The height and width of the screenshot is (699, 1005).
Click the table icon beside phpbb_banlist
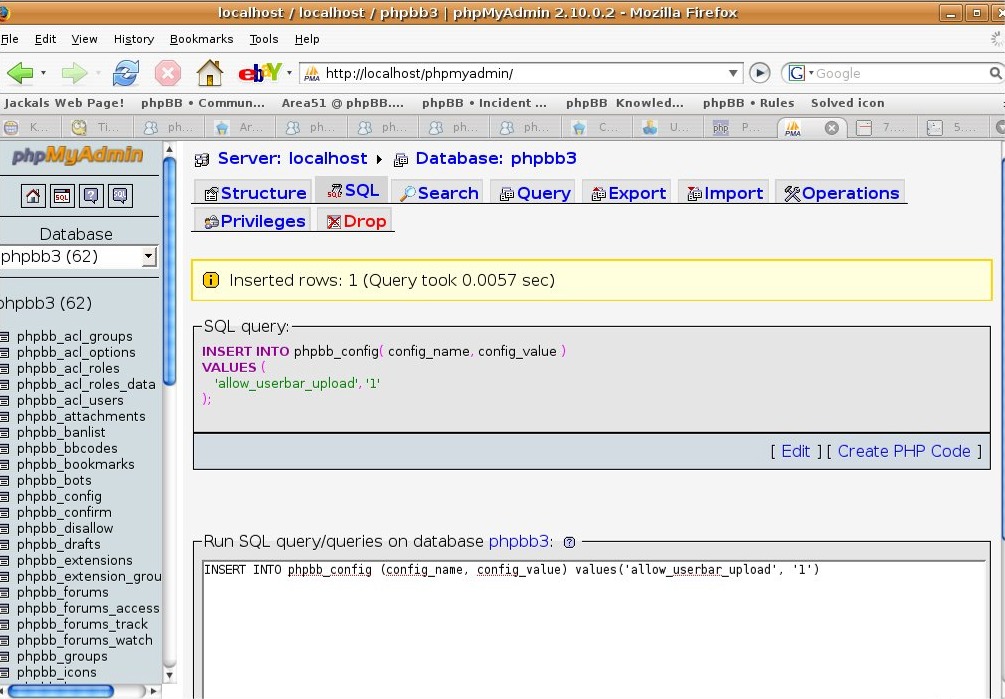[4, 432]
